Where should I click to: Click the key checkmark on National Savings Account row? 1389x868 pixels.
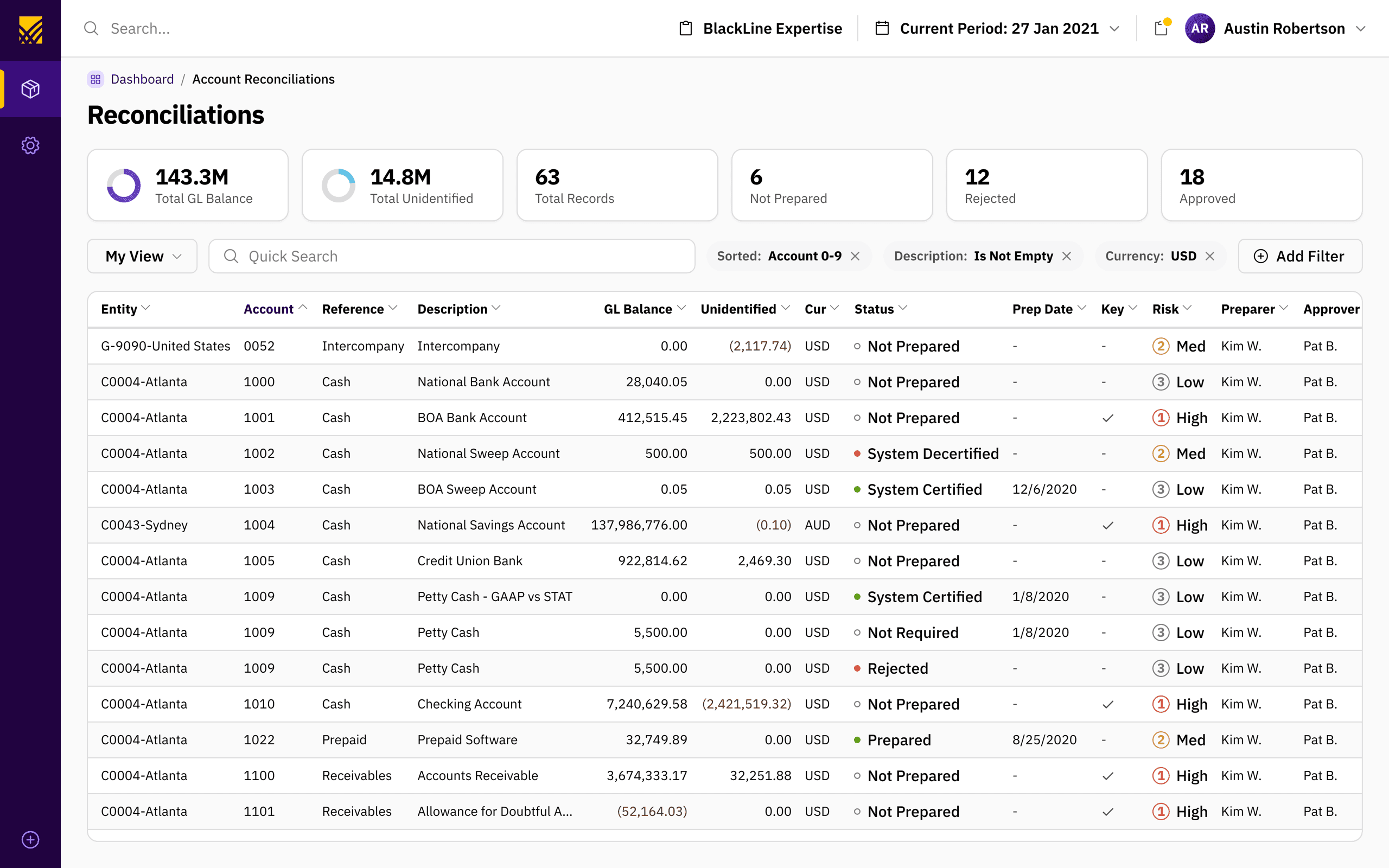pos(1108,525)
